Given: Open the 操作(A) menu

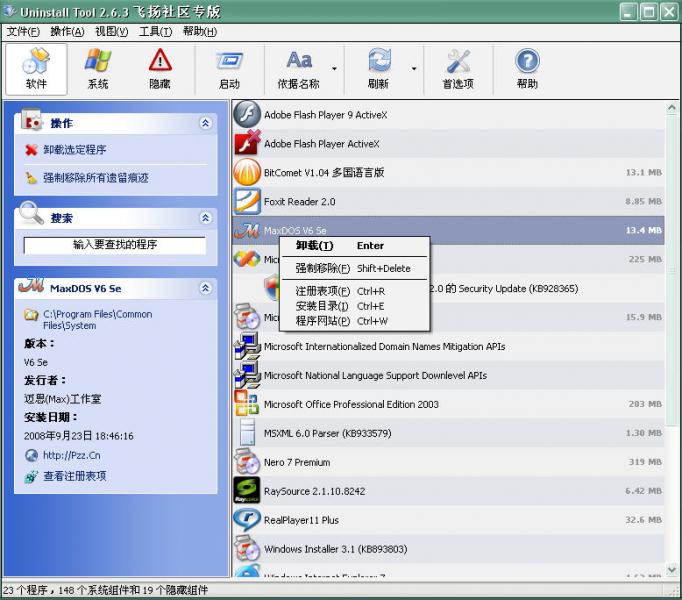Looking at the screenshot, I should pos(67,32).
